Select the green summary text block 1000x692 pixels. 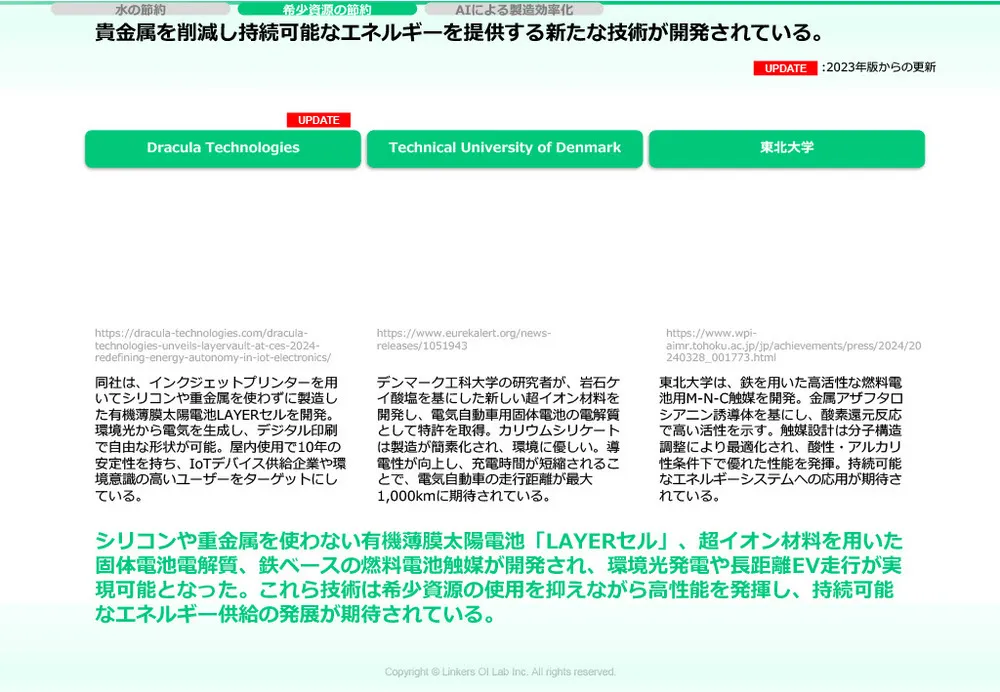(498, 577)
